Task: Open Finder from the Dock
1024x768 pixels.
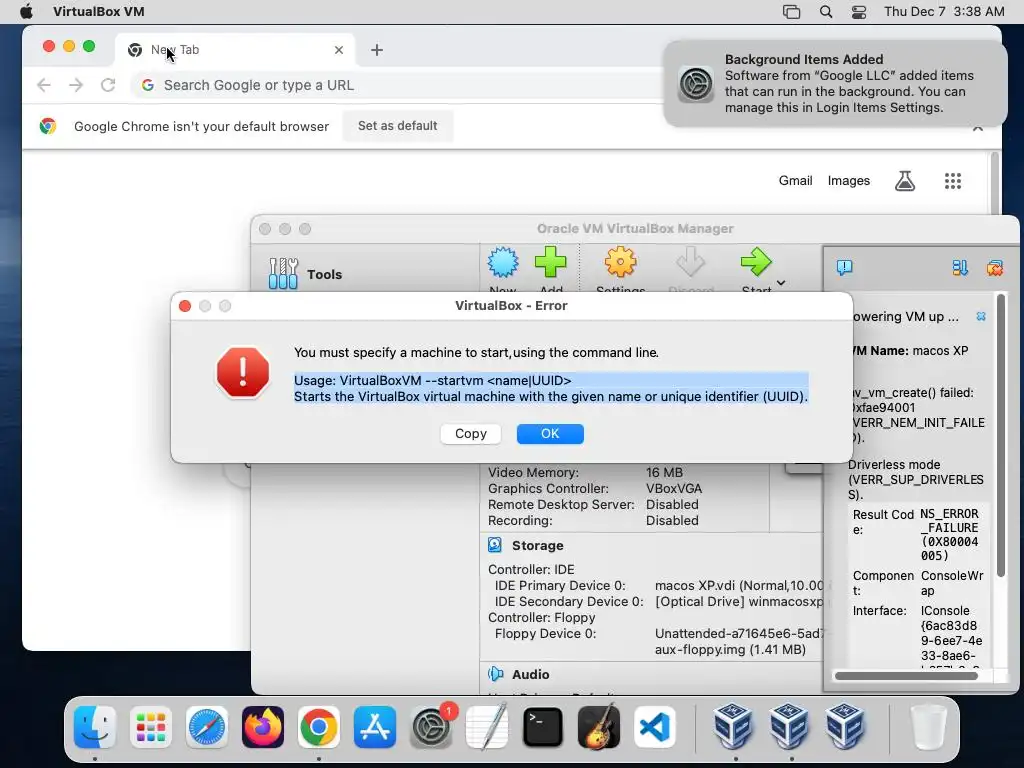Action: pos(95,727)
